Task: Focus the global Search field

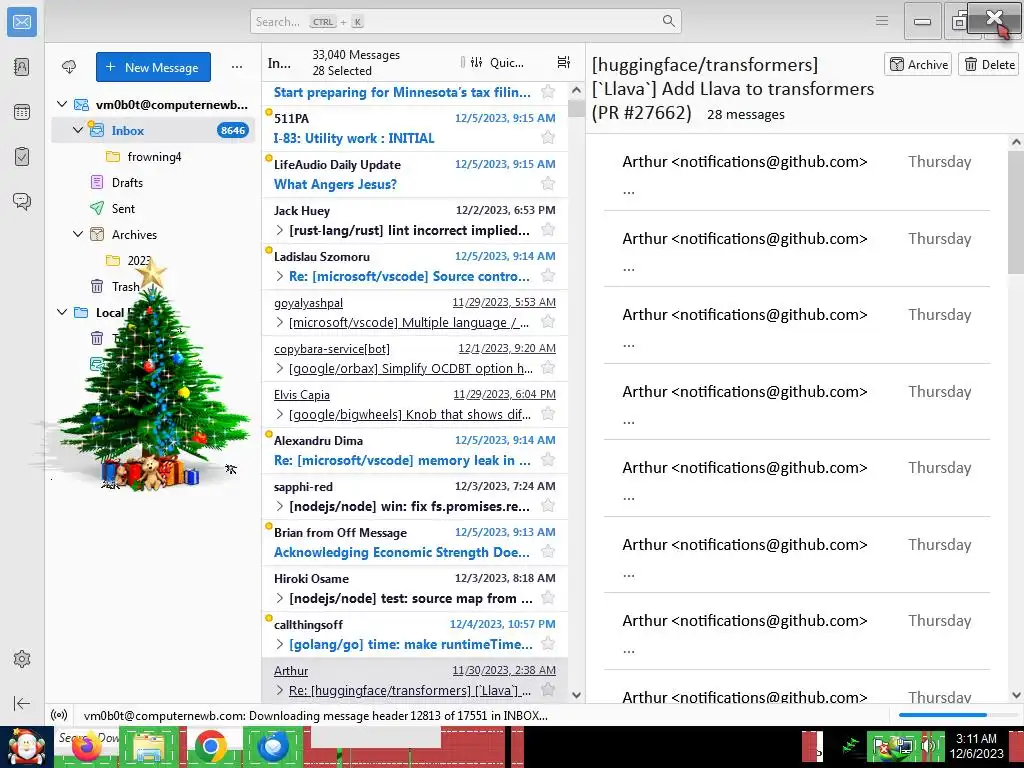Action: [x=466, y=21]
